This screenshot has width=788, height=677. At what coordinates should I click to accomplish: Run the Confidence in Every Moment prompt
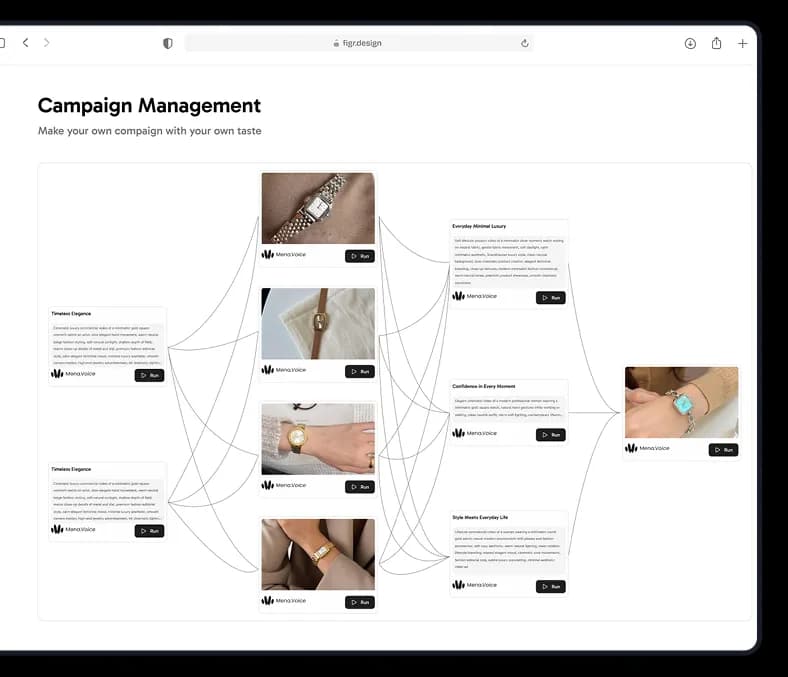point(551,435)
